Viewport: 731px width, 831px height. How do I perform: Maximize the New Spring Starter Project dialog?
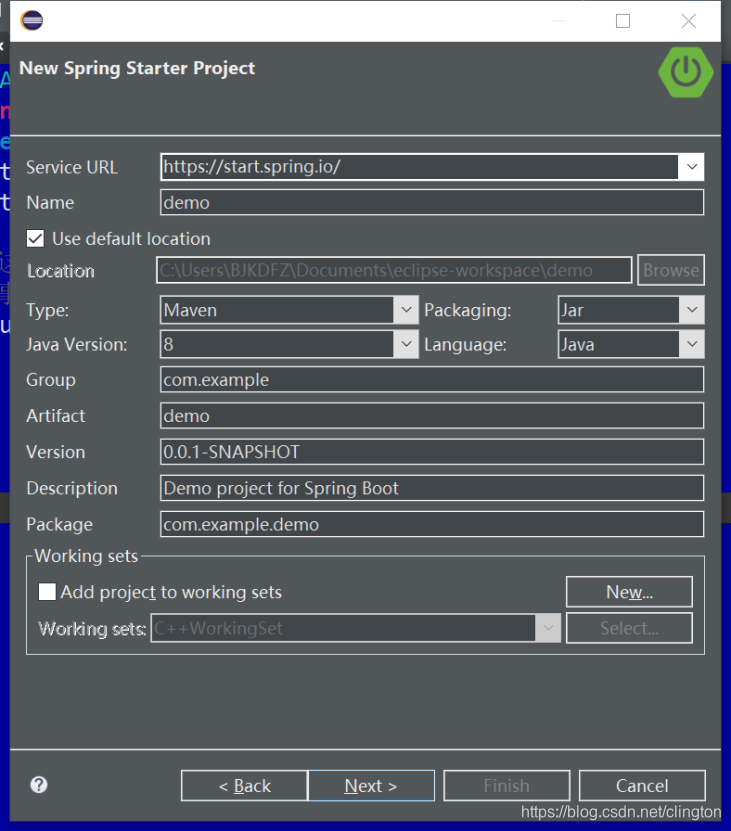pyautogui.click(x=623, y=21)
